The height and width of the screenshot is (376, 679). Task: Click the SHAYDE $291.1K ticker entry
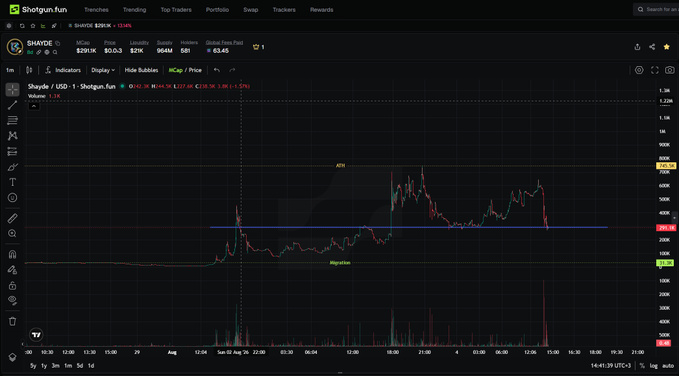click(x=100, y=26)
